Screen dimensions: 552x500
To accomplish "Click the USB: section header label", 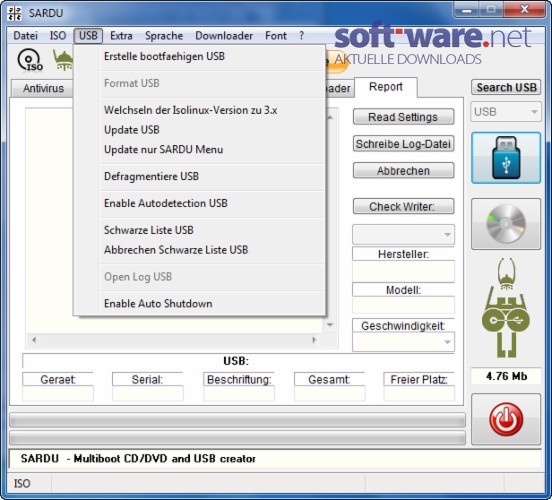I will pos(236,361).
